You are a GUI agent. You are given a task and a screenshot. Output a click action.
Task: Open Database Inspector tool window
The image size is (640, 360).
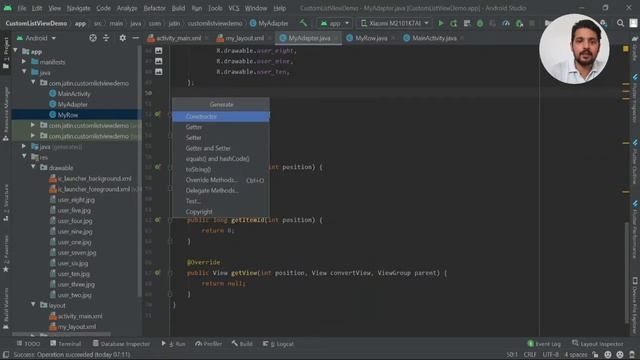[x=121, y=344]
